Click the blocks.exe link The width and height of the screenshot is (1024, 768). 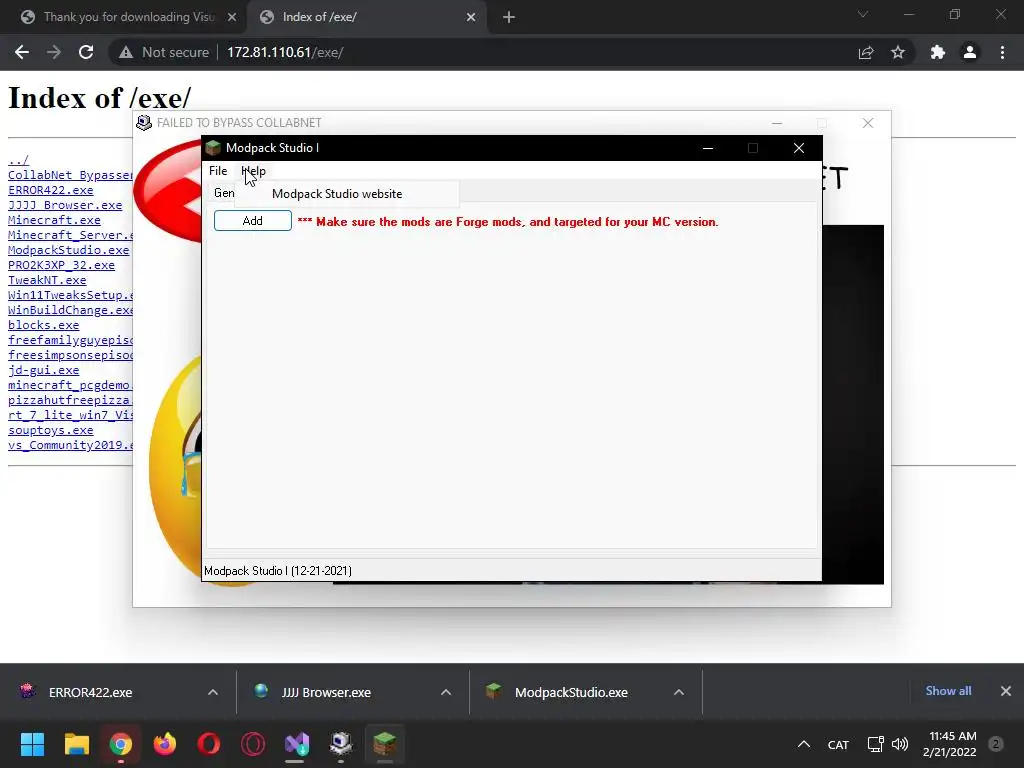43,325
